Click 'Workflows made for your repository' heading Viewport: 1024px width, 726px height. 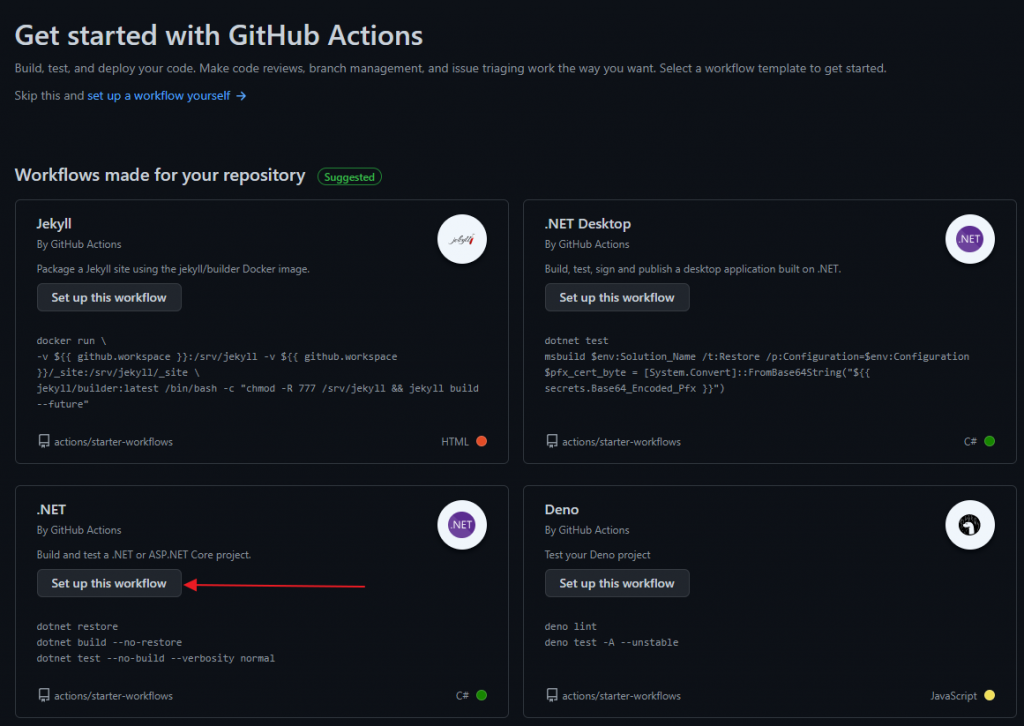point(160,176)
